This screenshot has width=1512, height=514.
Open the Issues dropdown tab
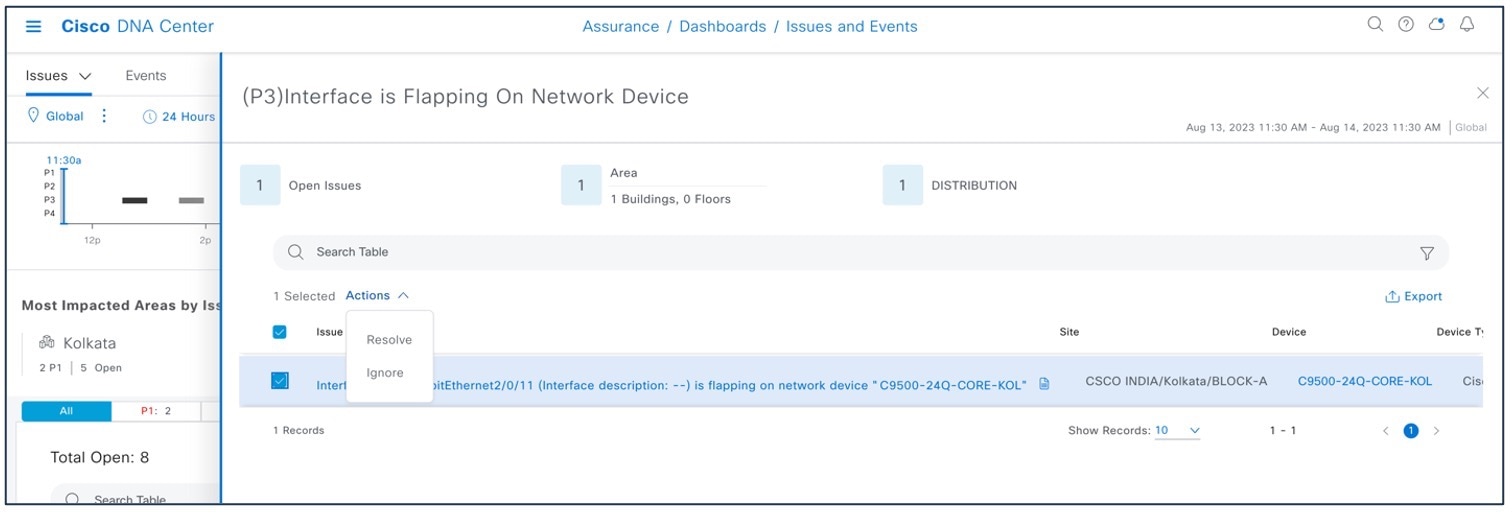[x=58, y=76]
